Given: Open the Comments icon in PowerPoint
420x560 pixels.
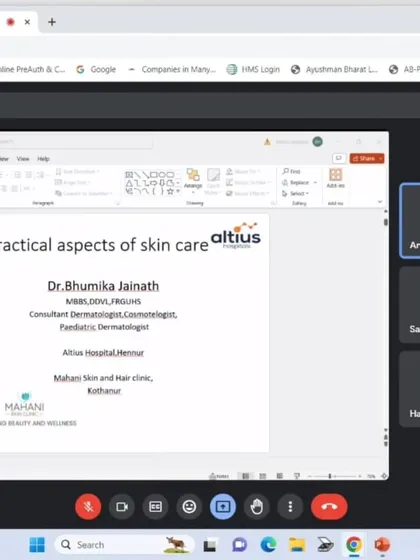Looking at the screenshot, I should (339, 158).
